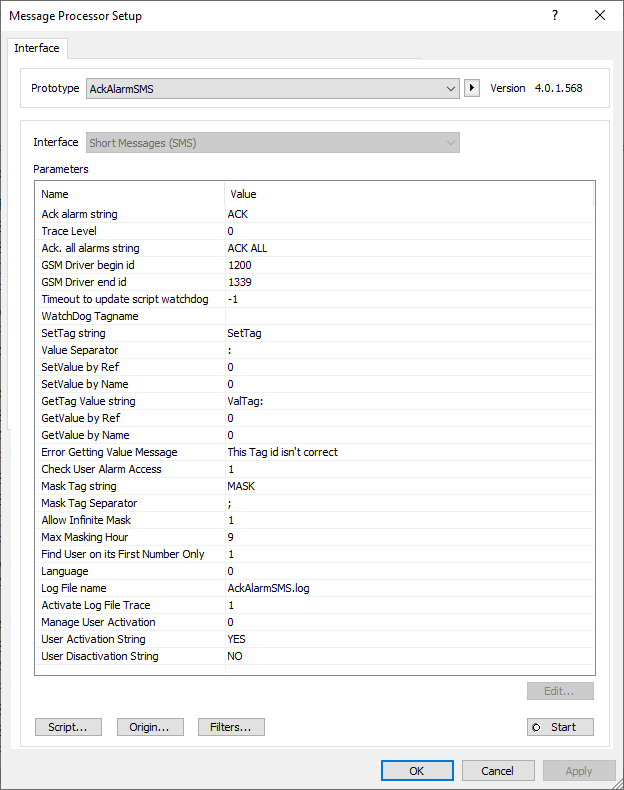Viewport: 624px width, 790px height.
Task: Switch to the Interface tab
Action: [37, 48]
